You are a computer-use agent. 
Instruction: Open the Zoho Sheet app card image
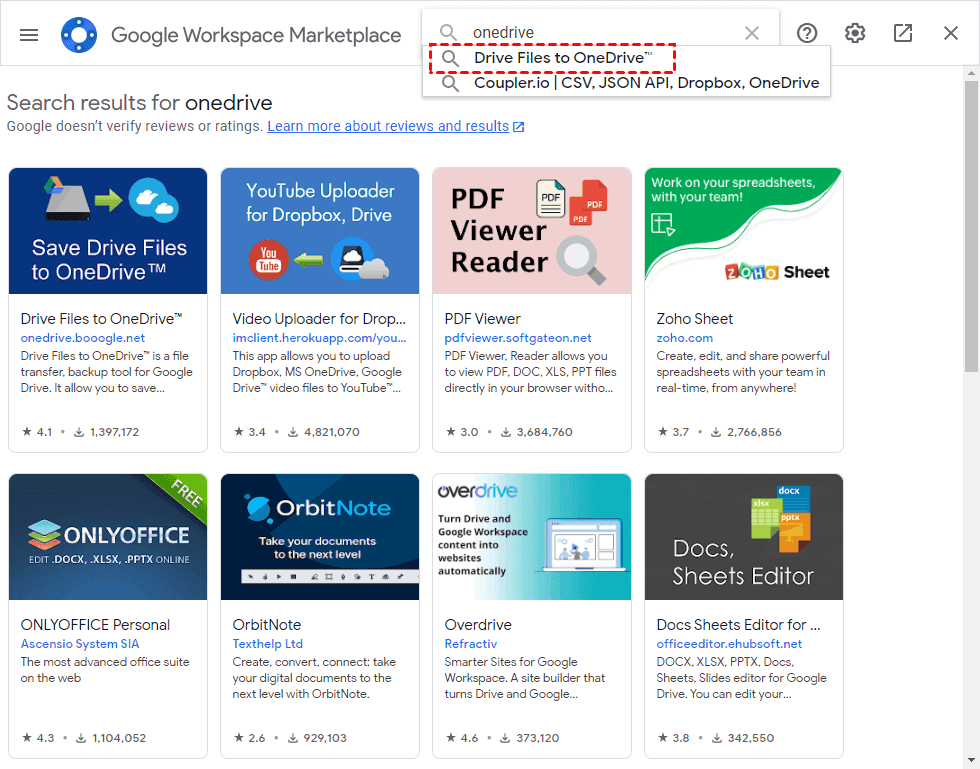point(744,231)
